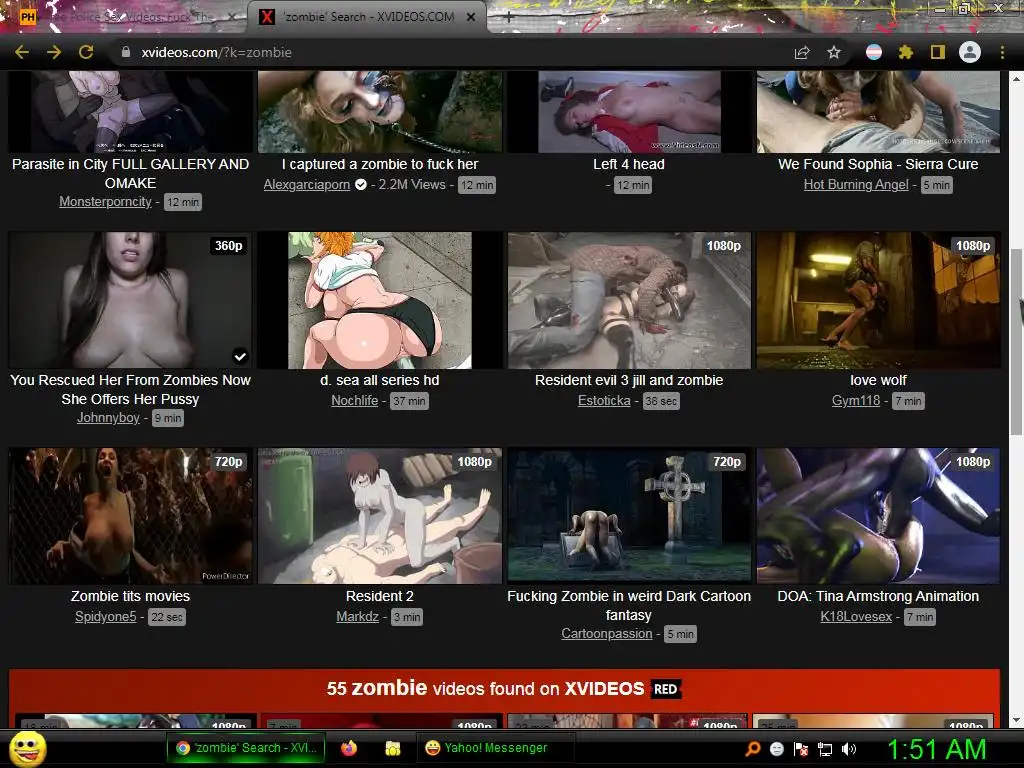Open the share page icon
1024x768 pixels.
[802, 52]
